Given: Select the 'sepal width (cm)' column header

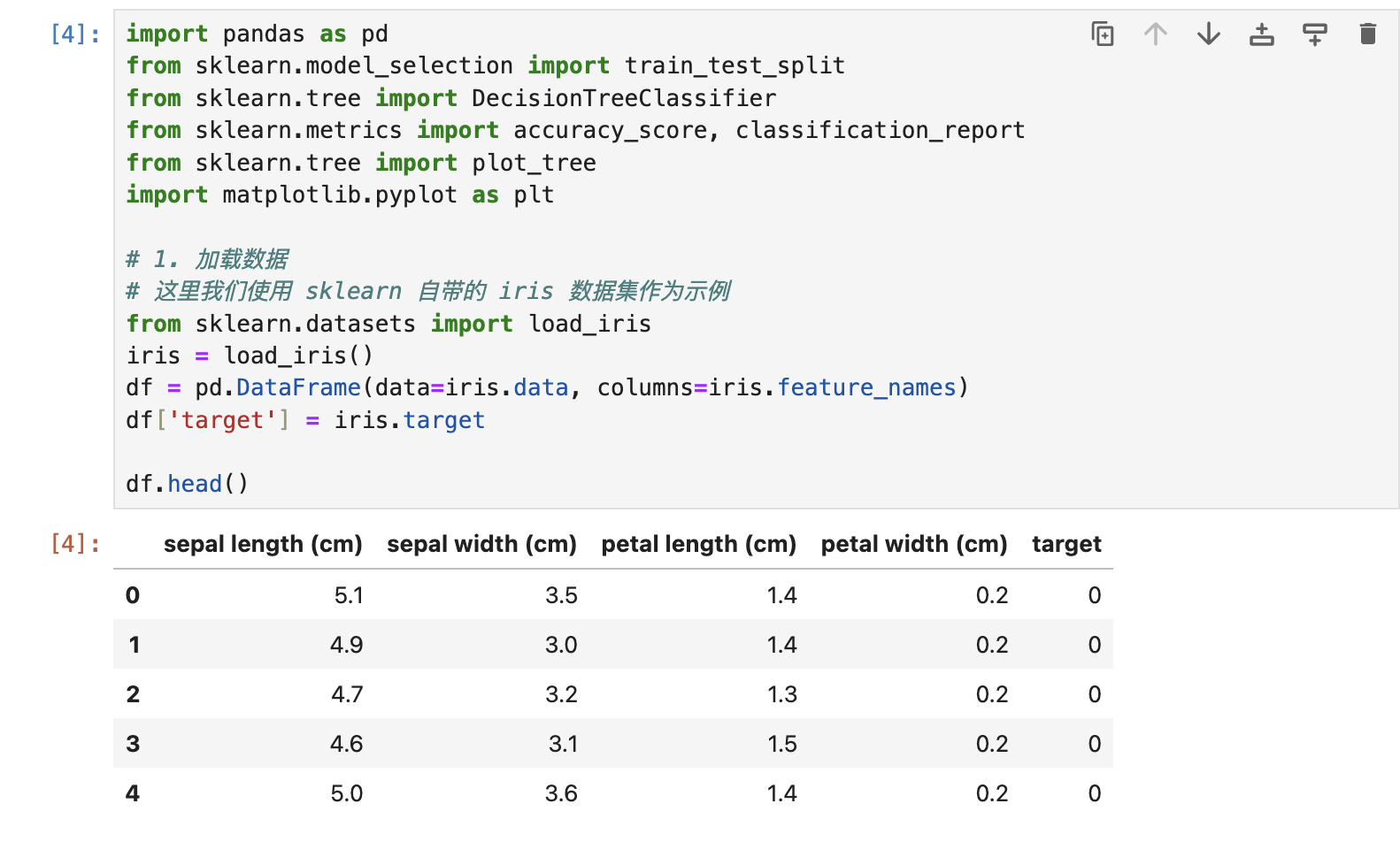Looking at the screenshot, I should pos(481,544).
